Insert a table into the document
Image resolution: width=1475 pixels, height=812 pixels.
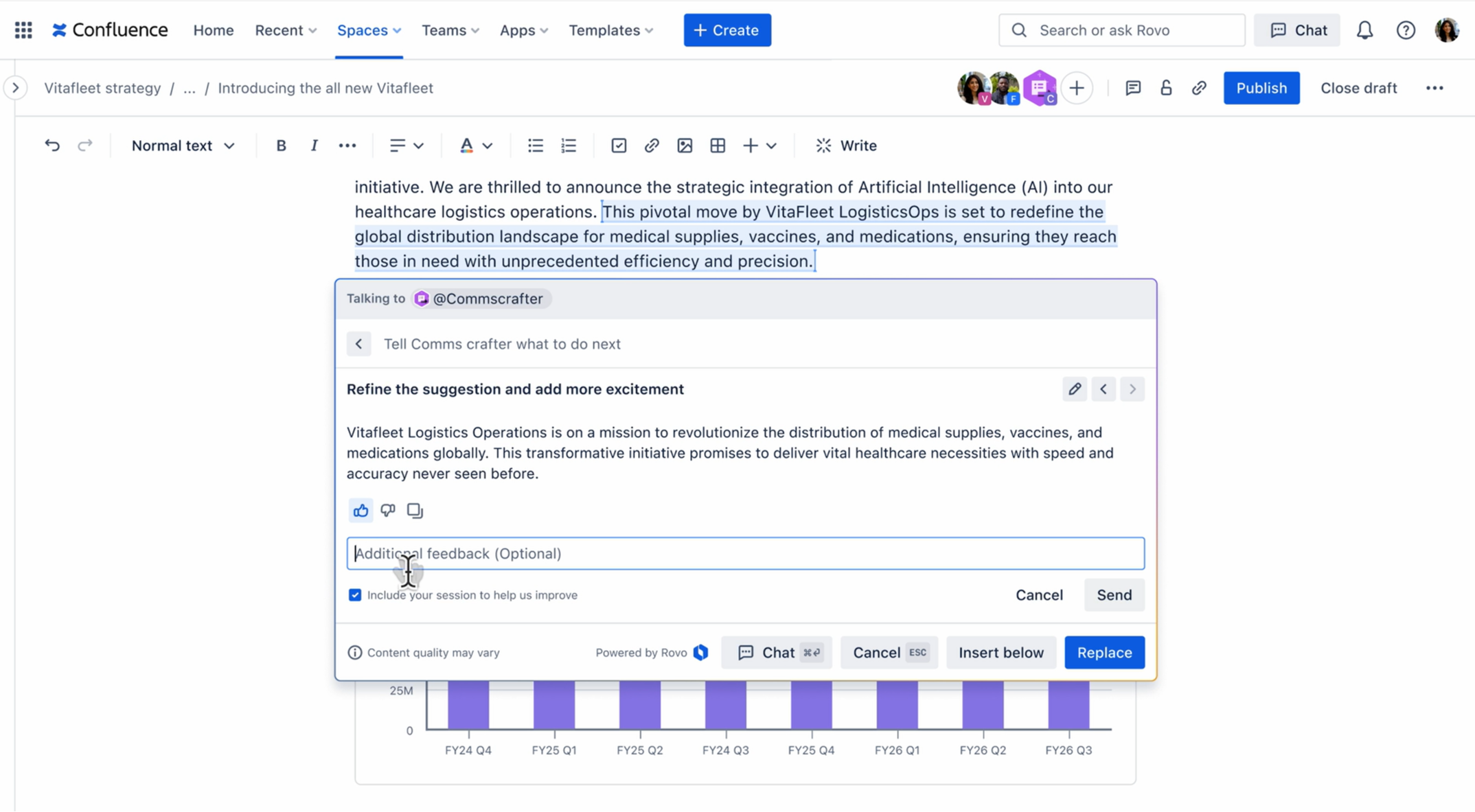718,146
